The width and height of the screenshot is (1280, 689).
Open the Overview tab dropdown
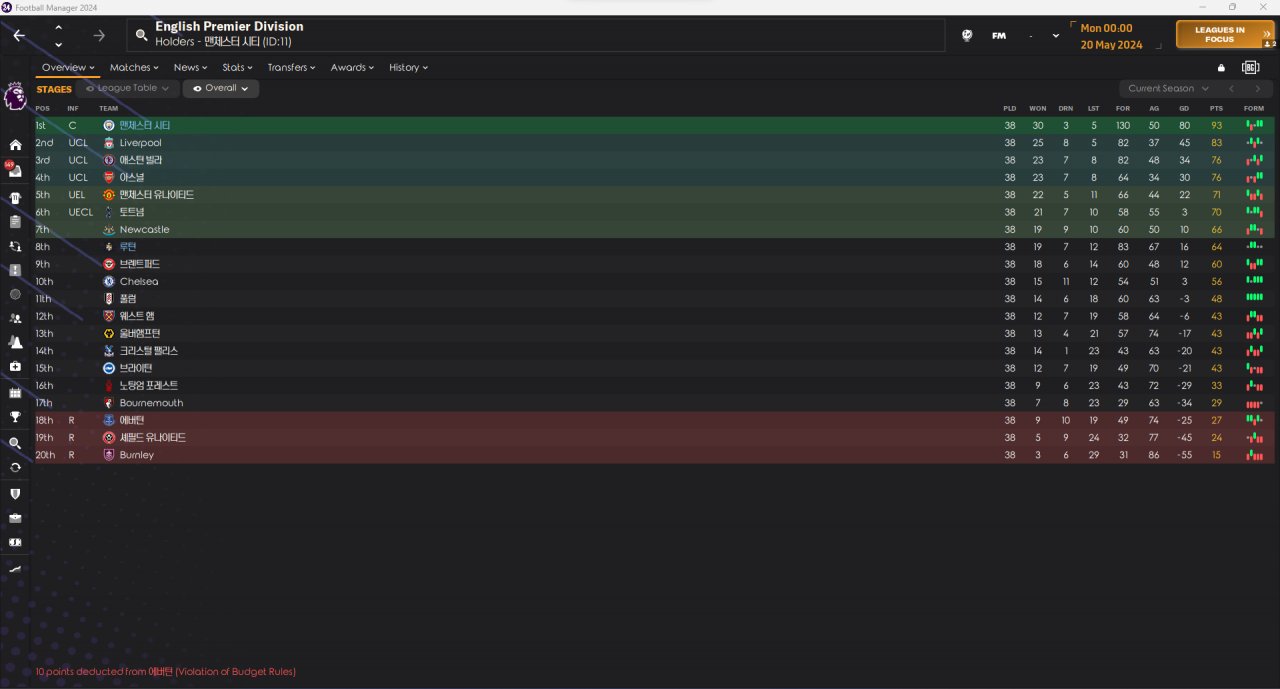pyautogui.click(x=68, y=68)
